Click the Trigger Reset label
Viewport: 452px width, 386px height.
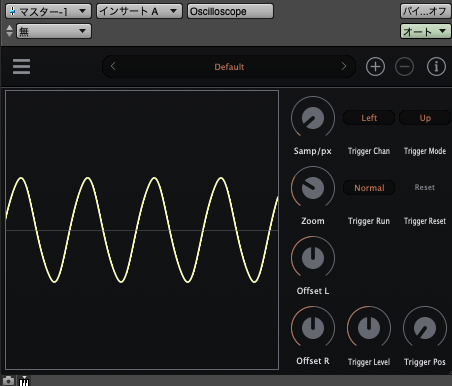tap(425, 221)
